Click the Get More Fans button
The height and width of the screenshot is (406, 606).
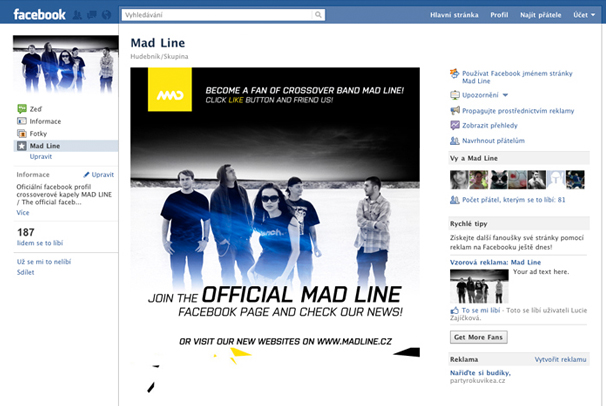tap(478, 337)
